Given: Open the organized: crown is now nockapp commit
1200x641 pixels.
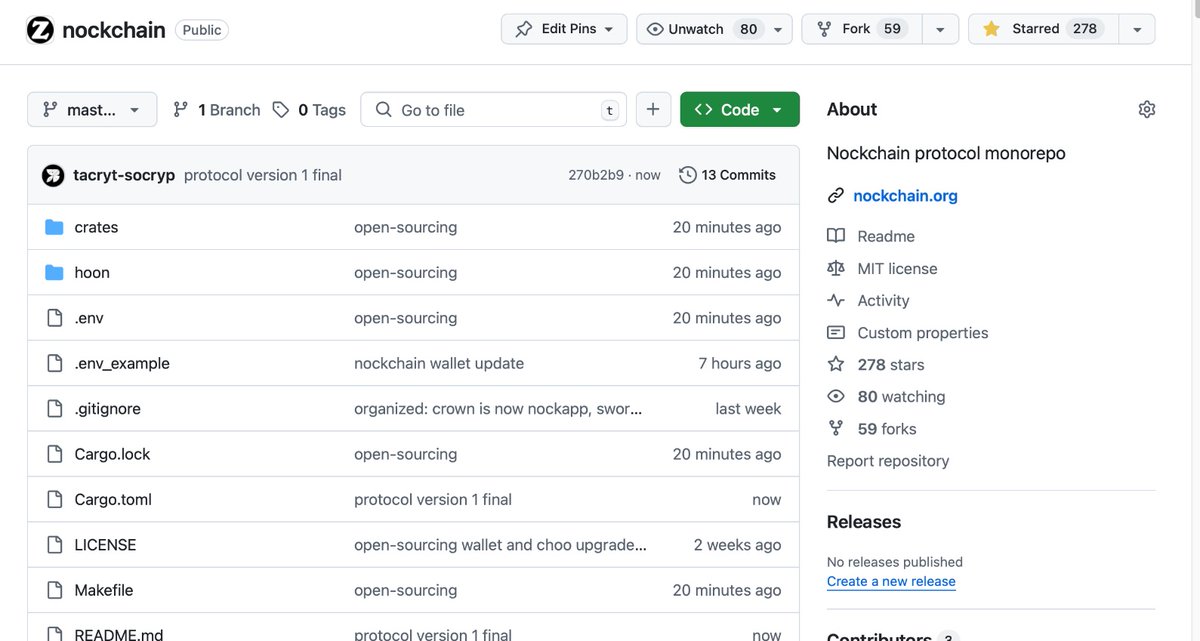Looking at the screenshot, I should coord(498,408).
